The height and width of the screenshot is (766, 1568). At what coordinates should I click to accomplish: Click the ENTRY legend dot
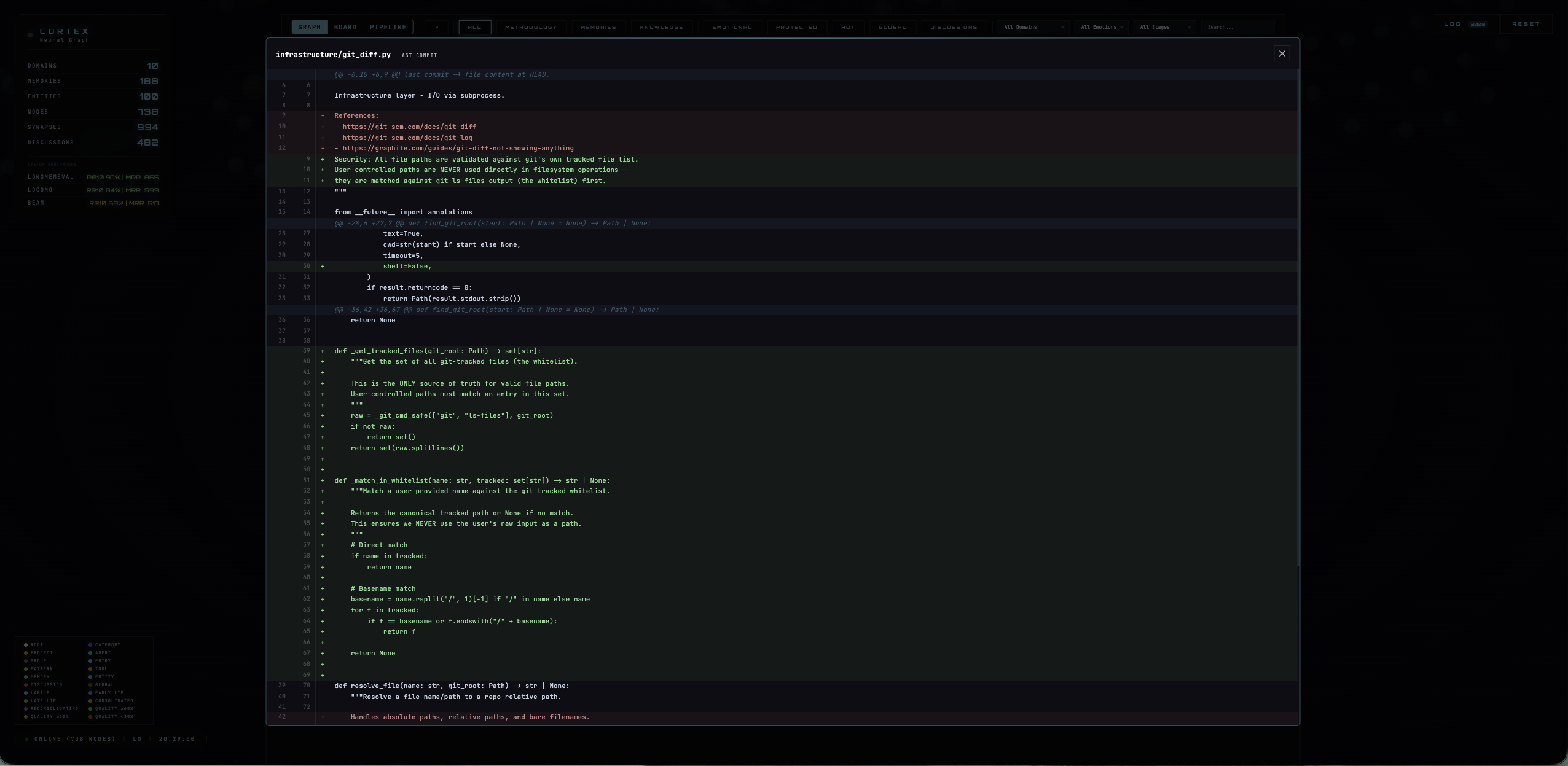(90, 661)
